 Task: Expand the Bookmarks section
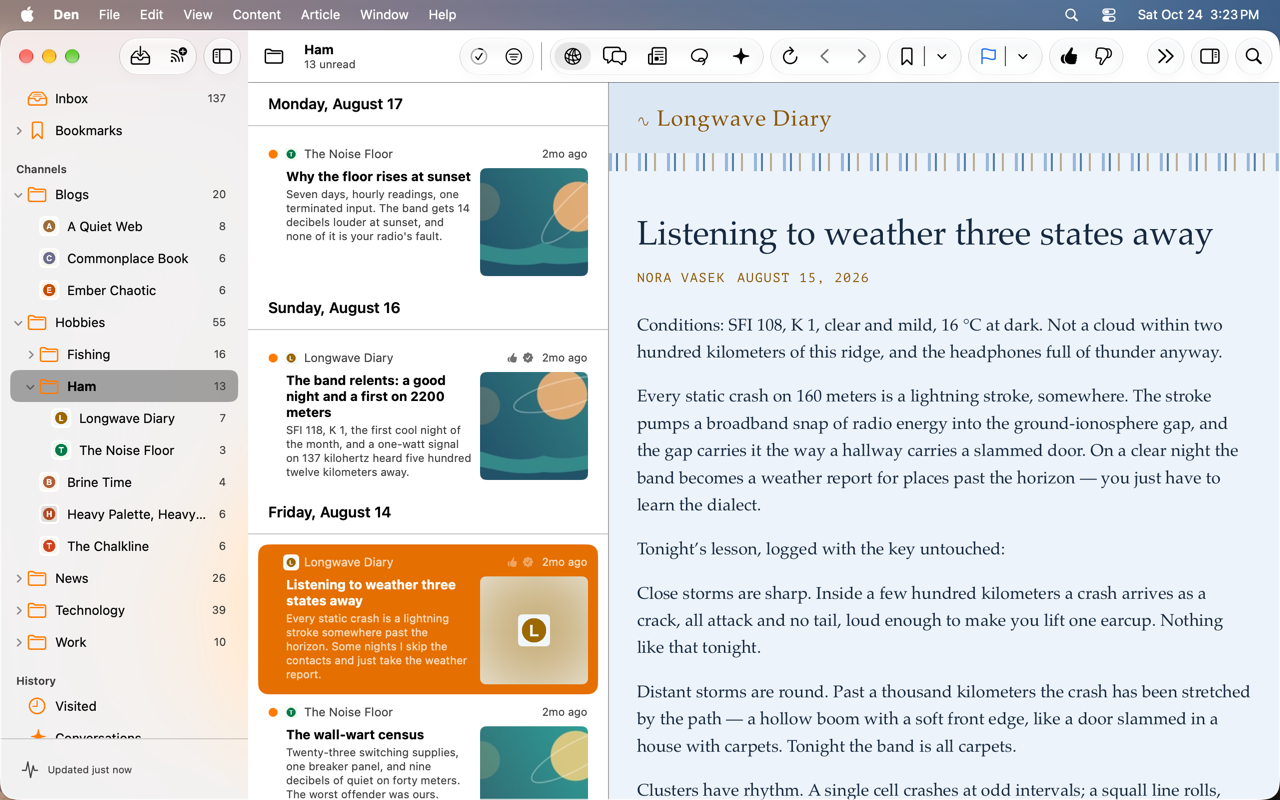click(x=19, y=131)
